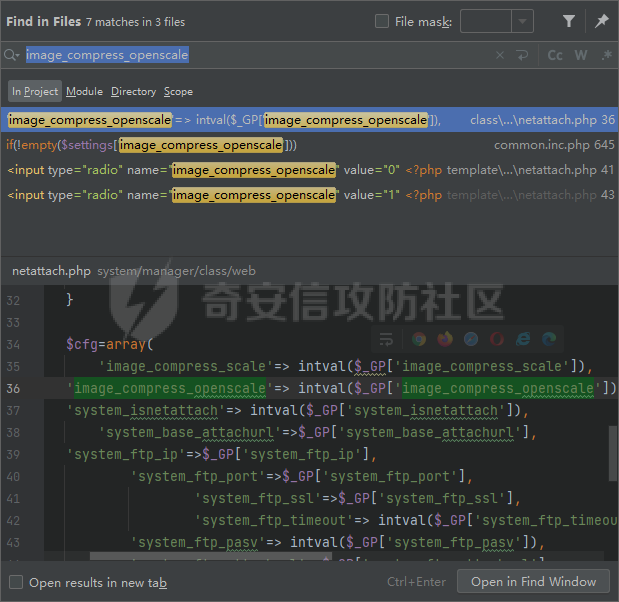Viewport: 619px width, 602px height.
Task: Toggle Regex (.*) search option
Action: point(607,55)
